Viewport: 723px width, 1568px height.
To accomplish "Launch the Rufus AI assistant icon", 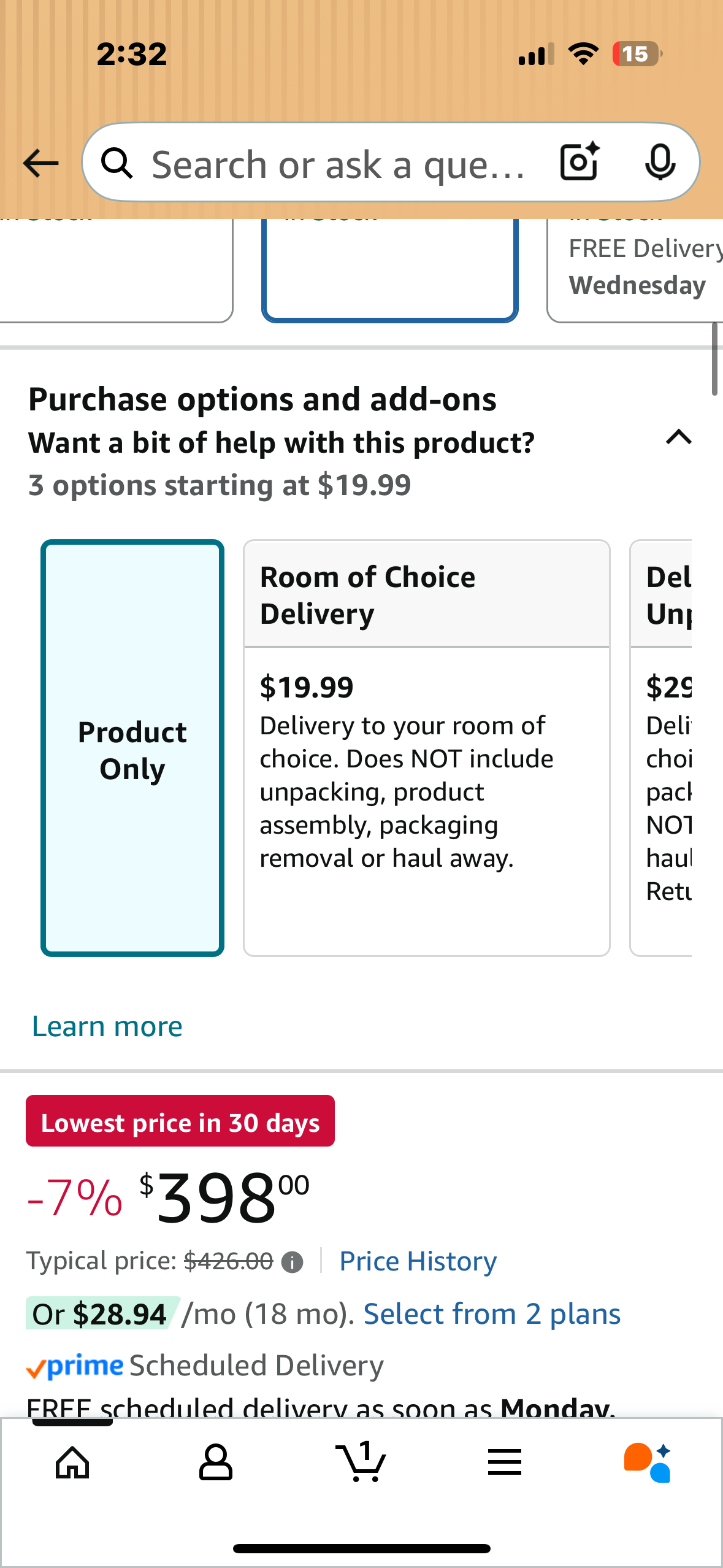I will 648,1462.
